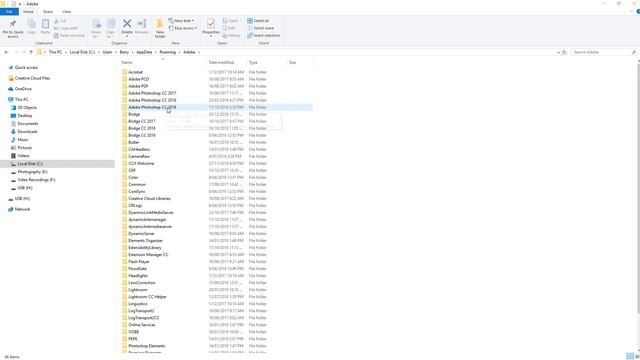
Task: Open the address bar history dropdown
Action: click(x=558, y=52)
